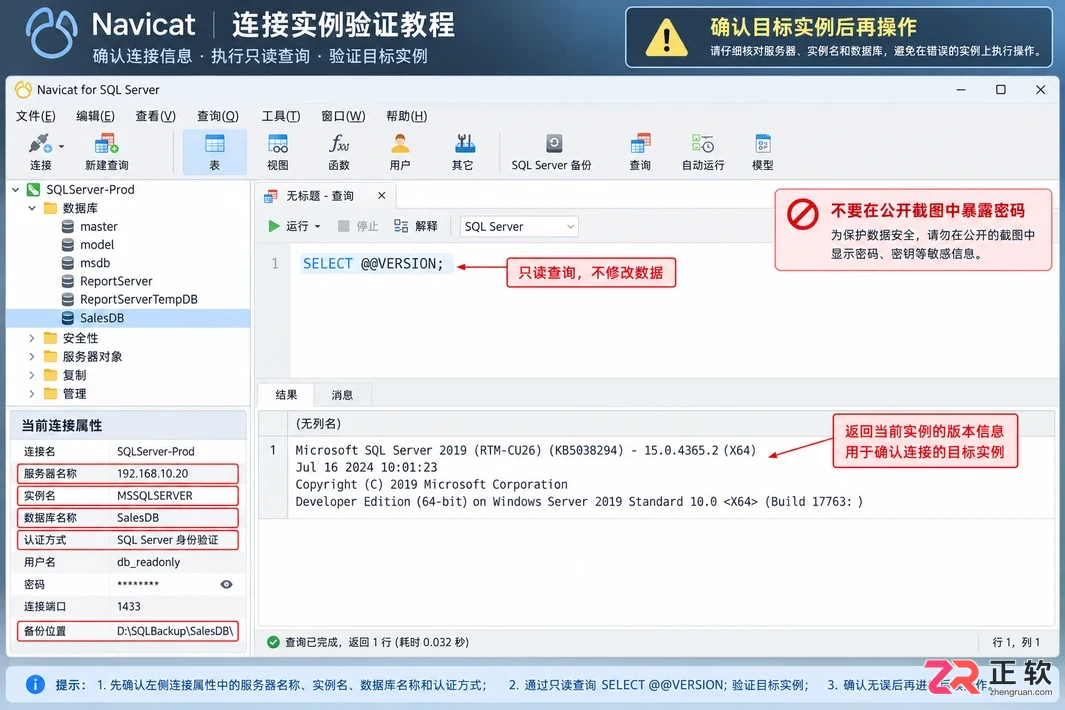The height and width of the screenshot is (710, 1065).
Task: Open the 函数 toolbar icon
Action: click(339, 152)
